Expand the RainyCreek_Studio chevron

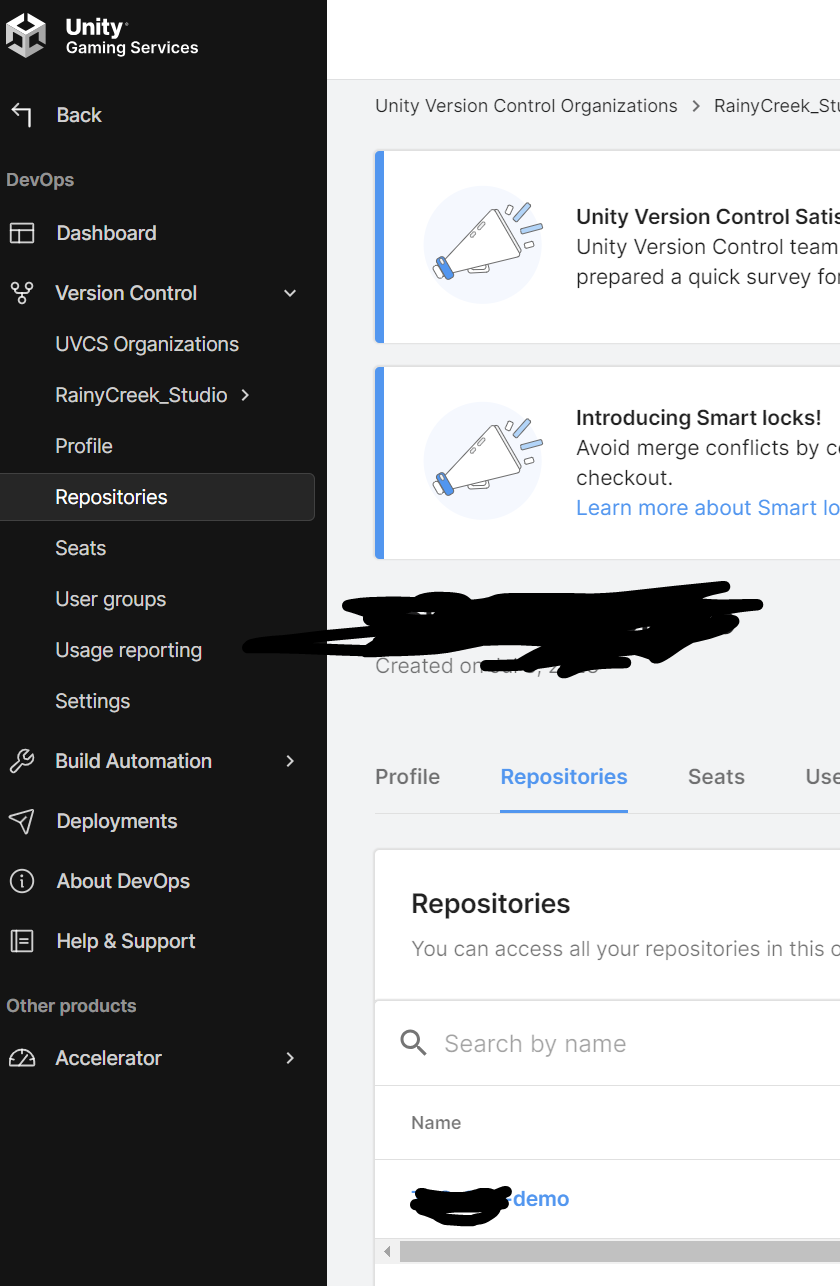[x=244, y=395]
